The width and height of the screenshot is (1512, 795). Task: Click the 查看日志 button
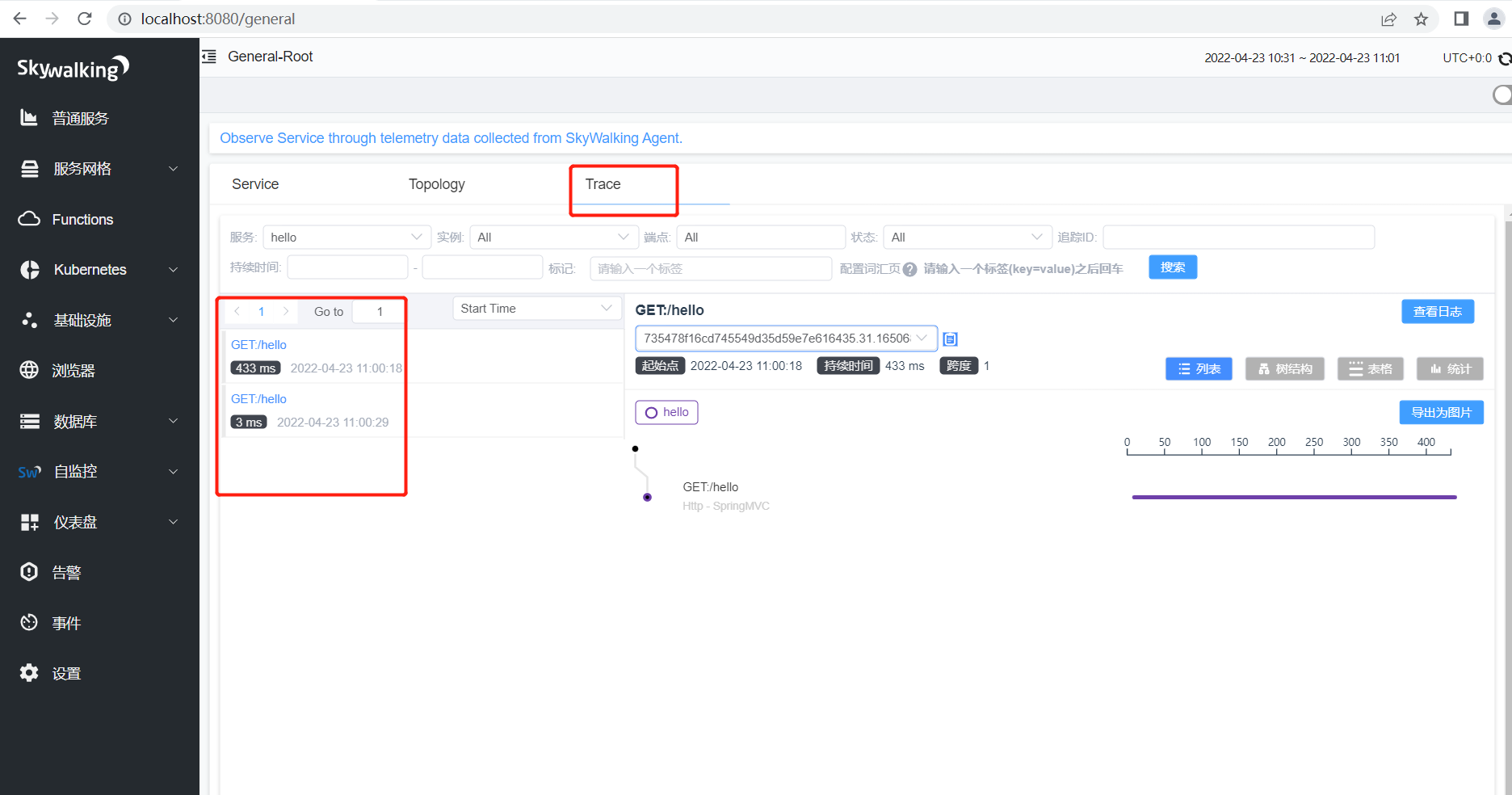(x=1438, y=311)
